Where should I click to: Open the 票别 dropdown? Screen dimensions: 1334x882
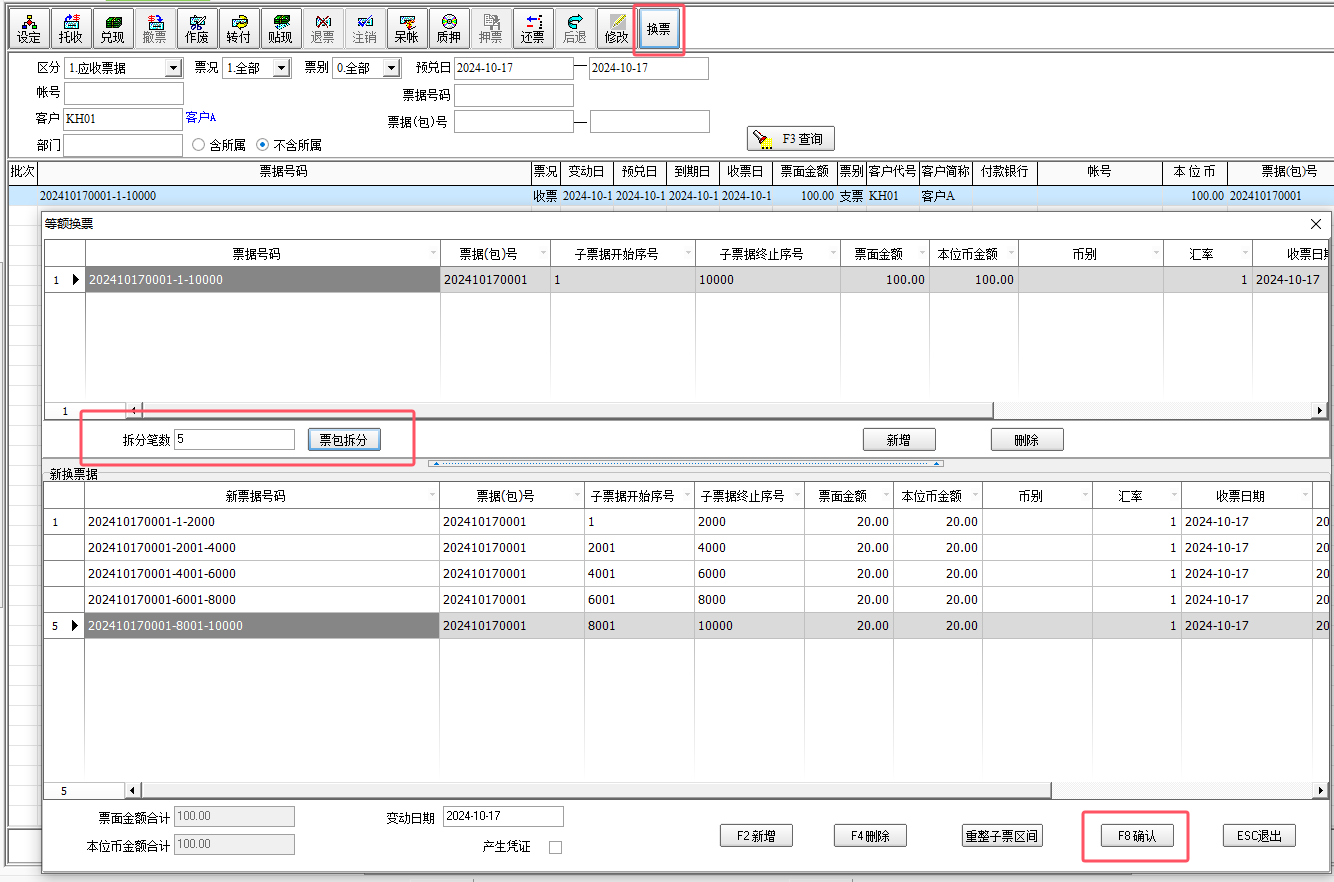point(391,68)
